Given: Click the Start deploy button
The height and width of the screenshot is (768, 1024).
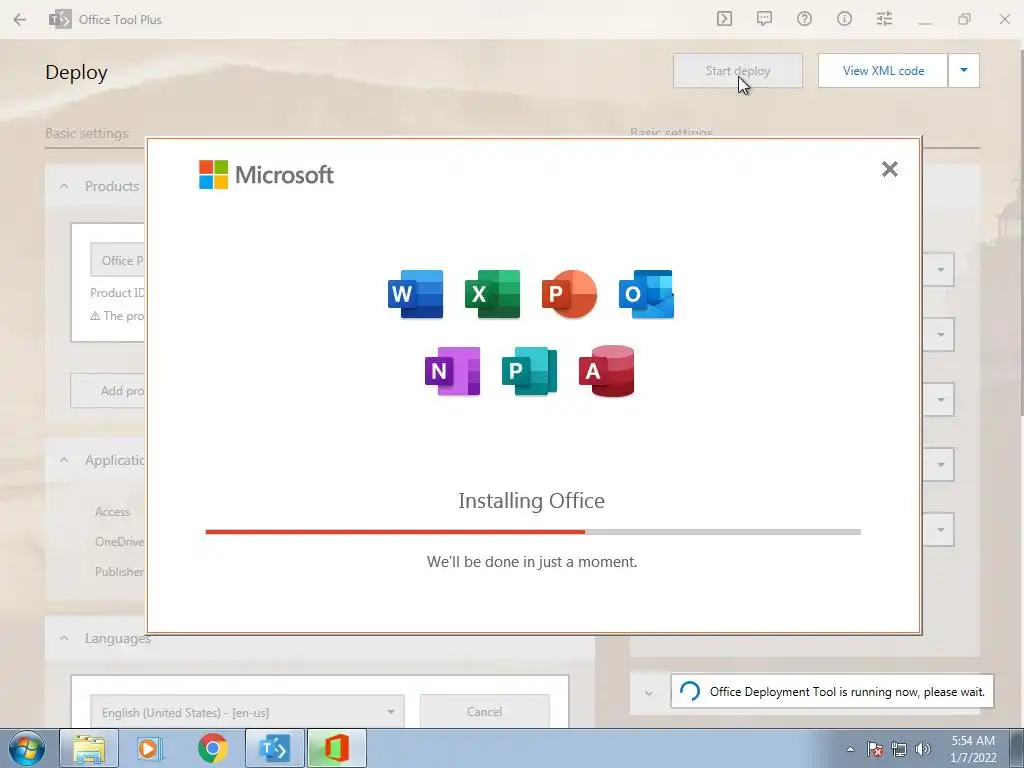Looking at the screenshot, I should click(x=738, y=71).
